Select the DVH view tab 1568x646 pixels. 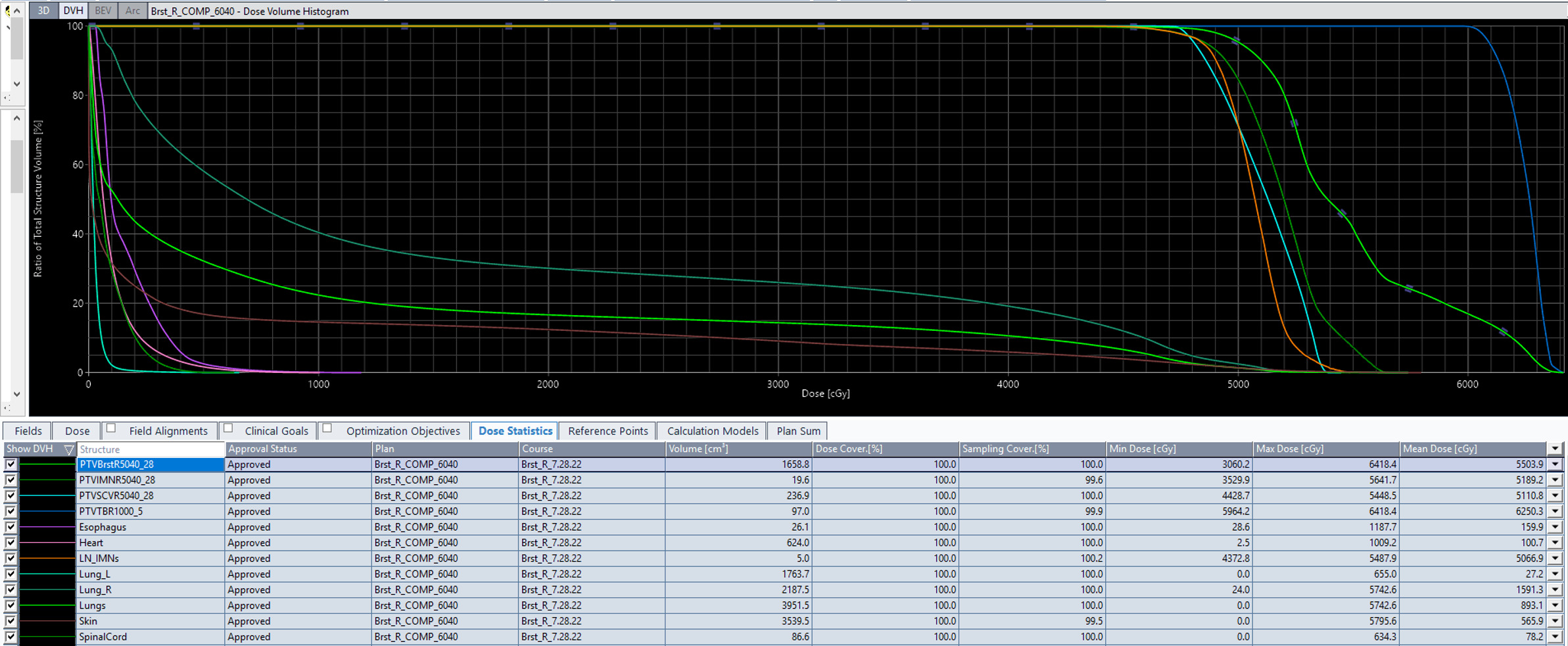click(73, 11)
